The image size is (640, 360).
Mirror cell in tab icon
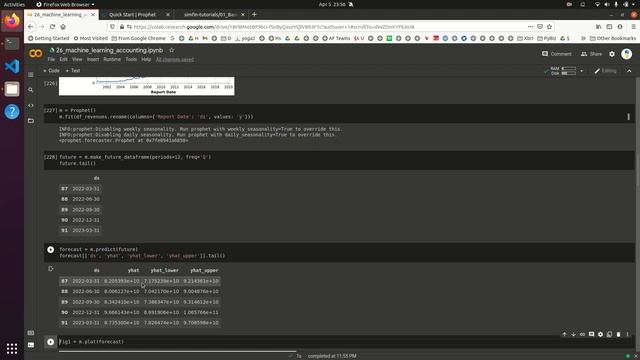609,334
